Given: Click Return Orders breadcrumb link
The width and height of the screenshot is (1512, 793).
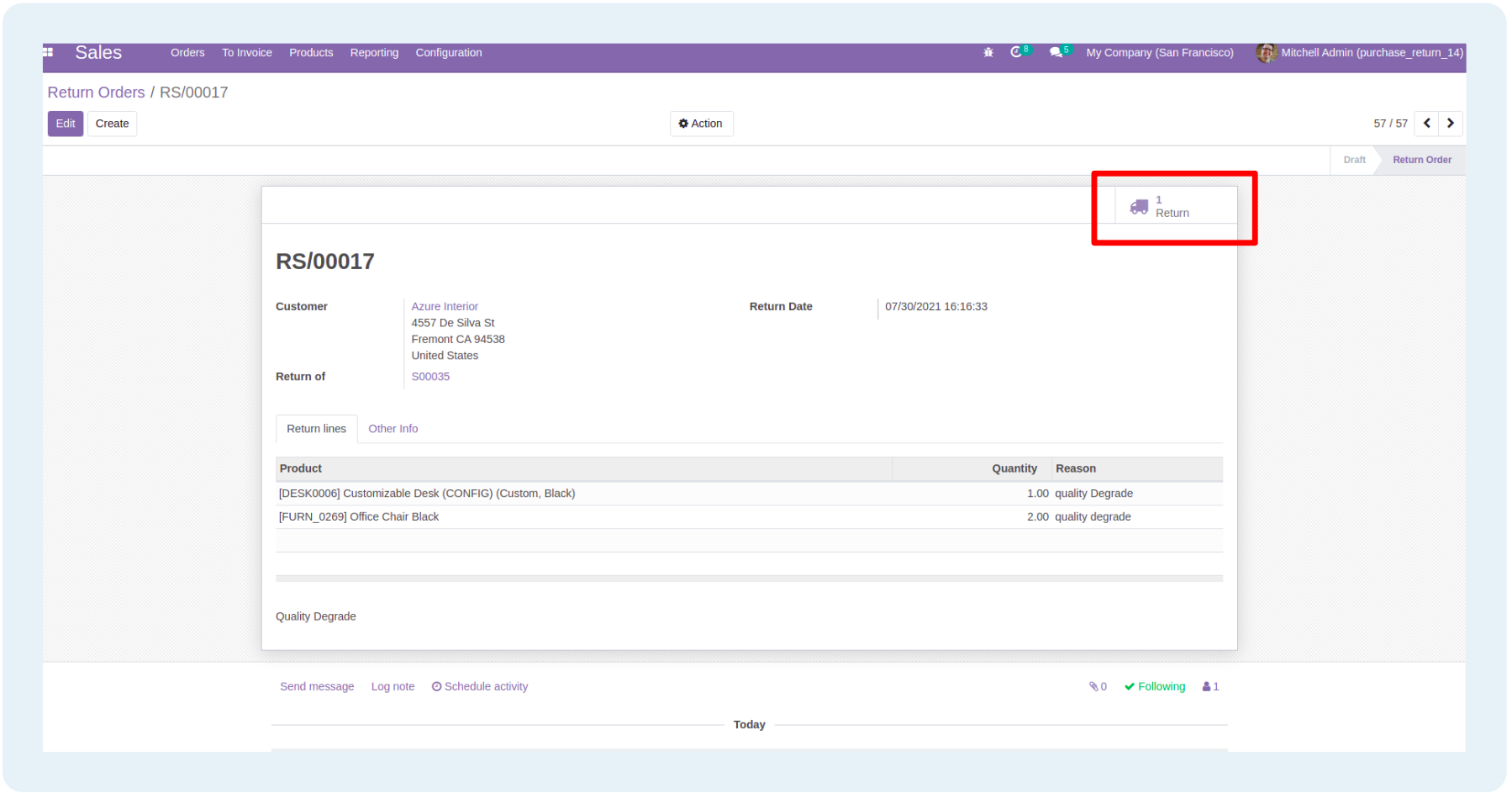Looking at the screenshot, I should [x=96, y=93].
